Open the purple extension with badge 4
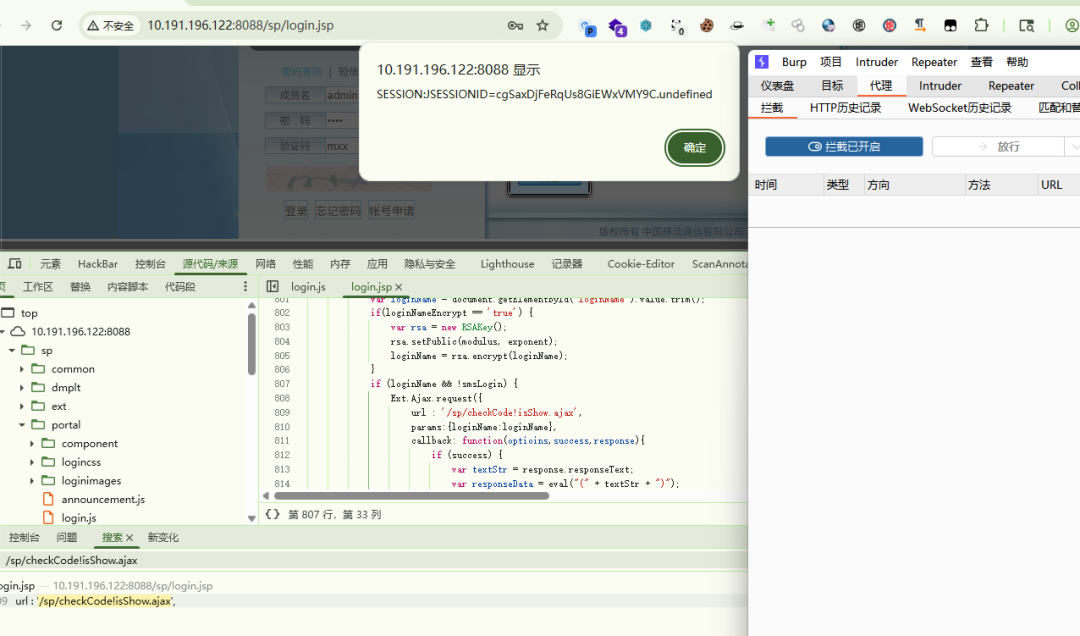The width and height of the screenshot is (1080, 636). [x=617, y=27]
